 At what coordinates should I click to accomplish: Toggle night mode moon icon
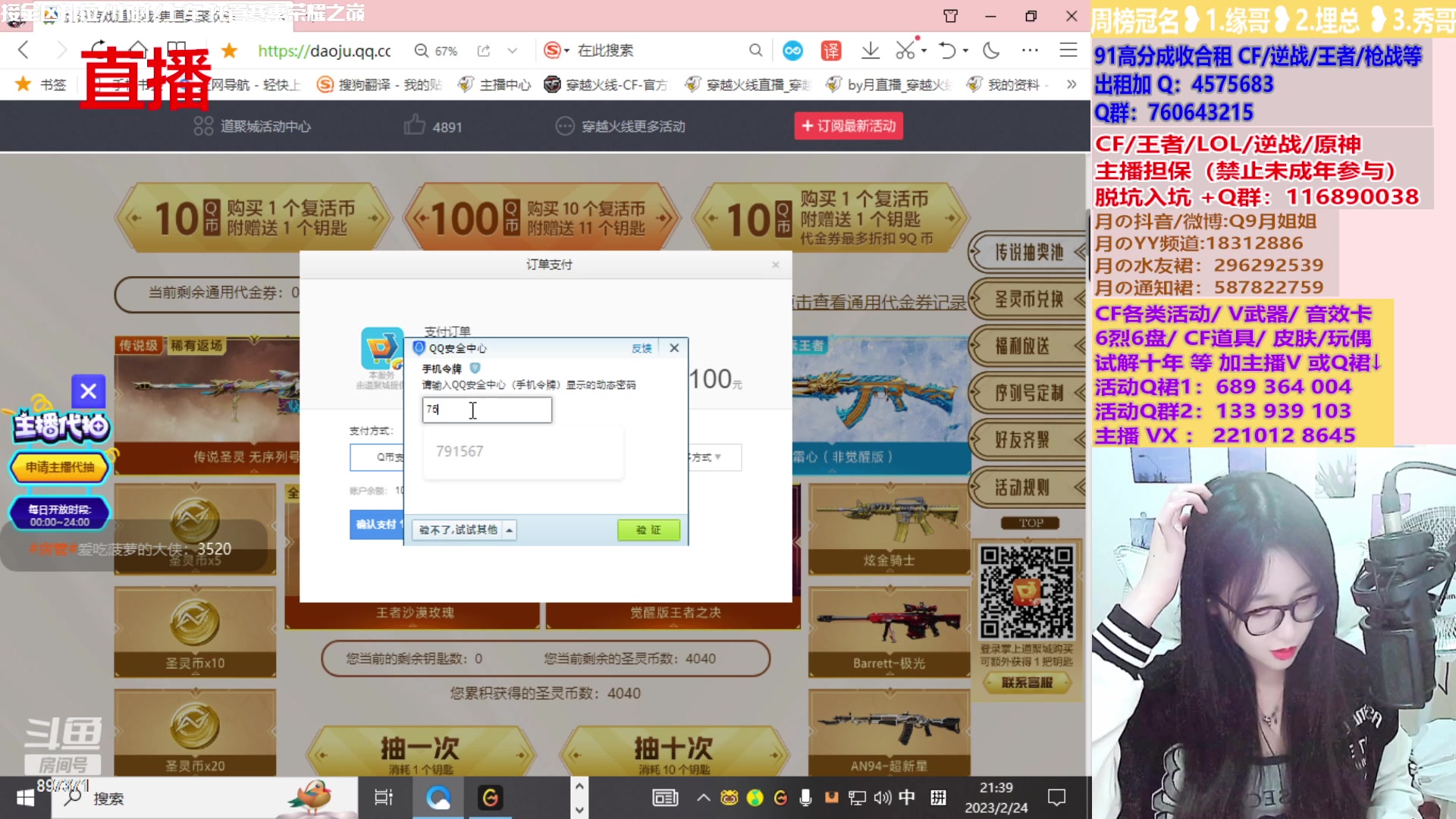[x=991, y=51]
